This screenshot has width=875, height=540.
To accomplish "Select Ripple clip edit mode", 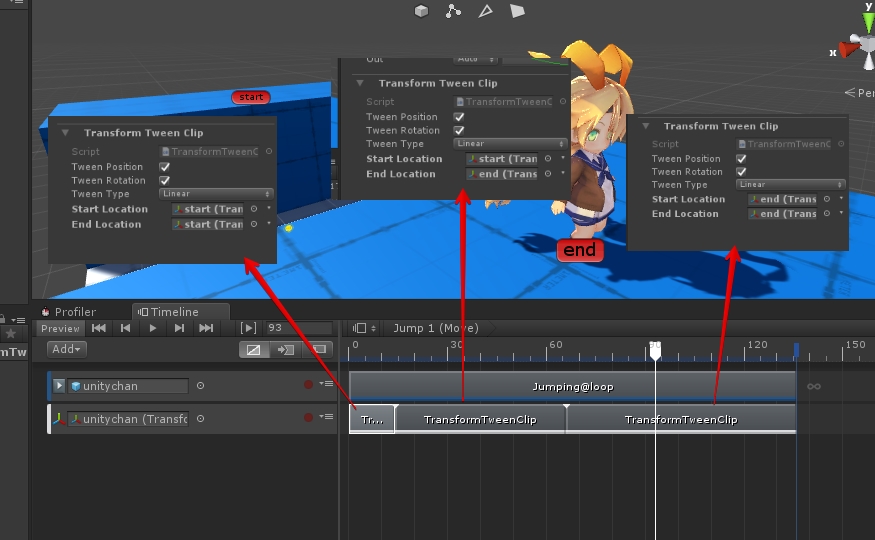I will 285,350.
